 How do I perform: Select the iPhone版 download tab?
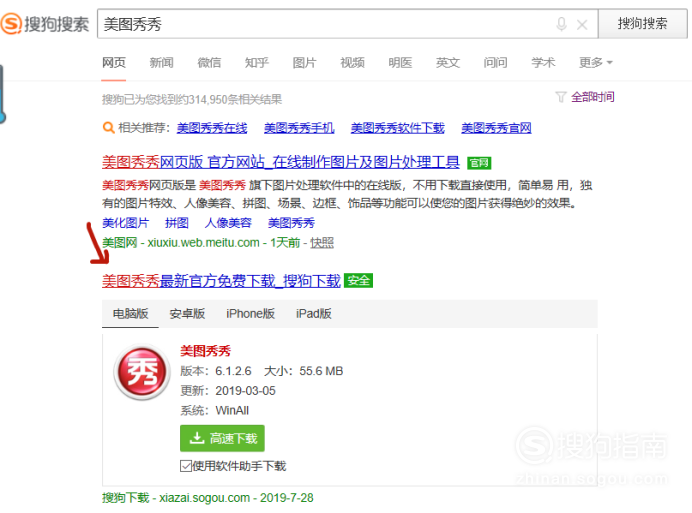[x=251, y=313]
